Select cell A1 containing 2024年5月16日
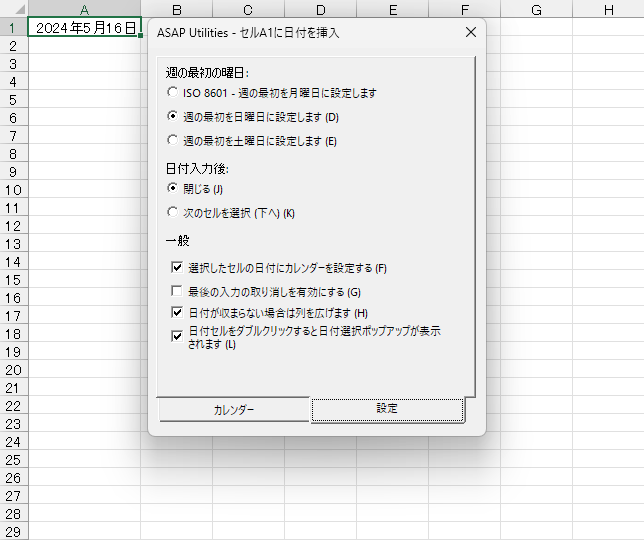 (x=84, y=27)
